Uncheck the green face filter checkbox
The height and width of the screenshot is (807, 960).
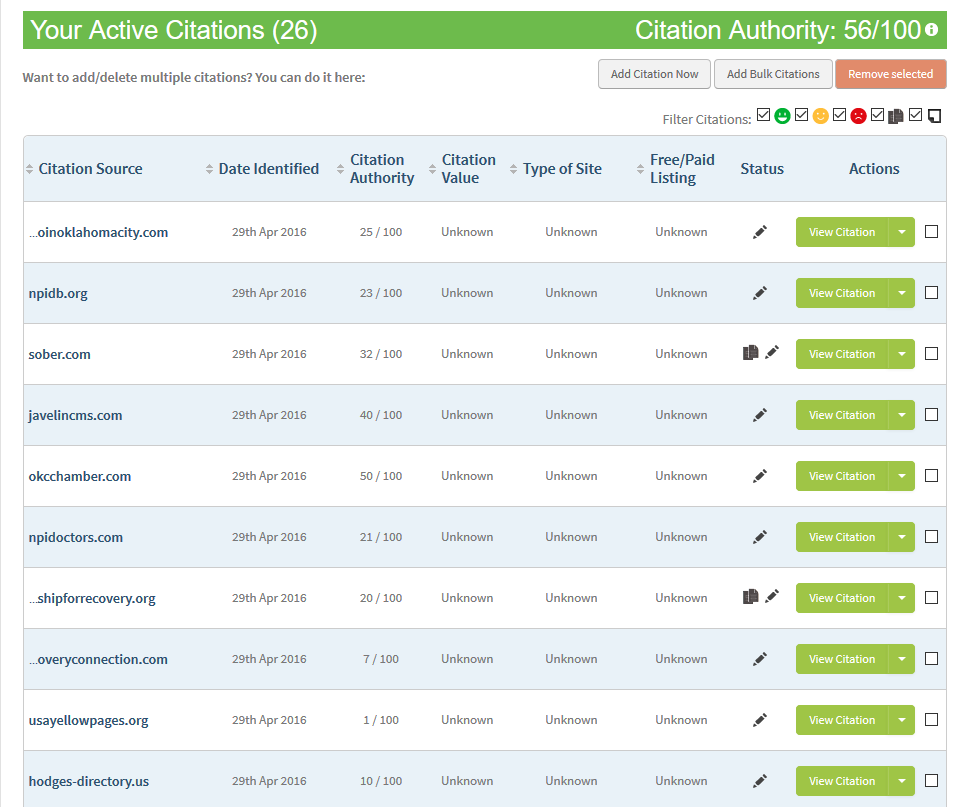763,114
